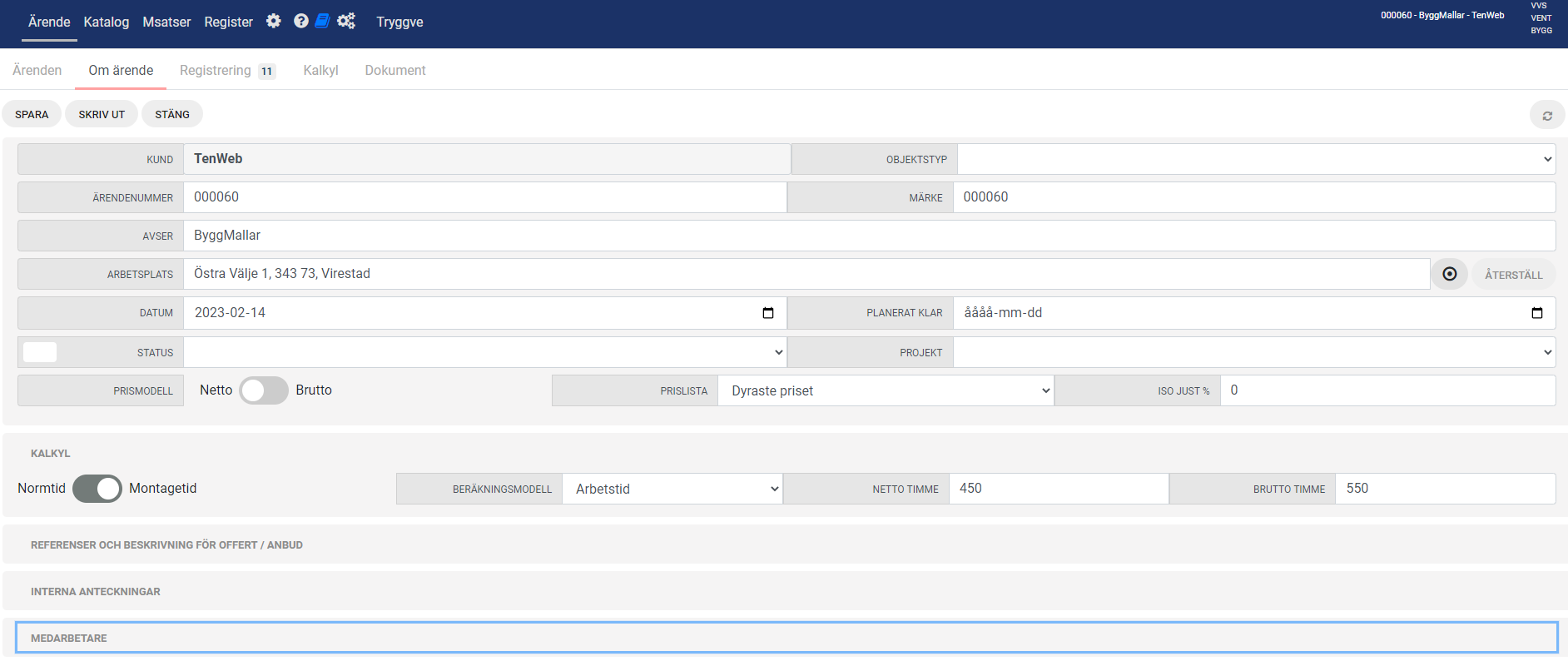Open the blue book manual icon
Screen dimensions: 1568x666
pos(322,21)
